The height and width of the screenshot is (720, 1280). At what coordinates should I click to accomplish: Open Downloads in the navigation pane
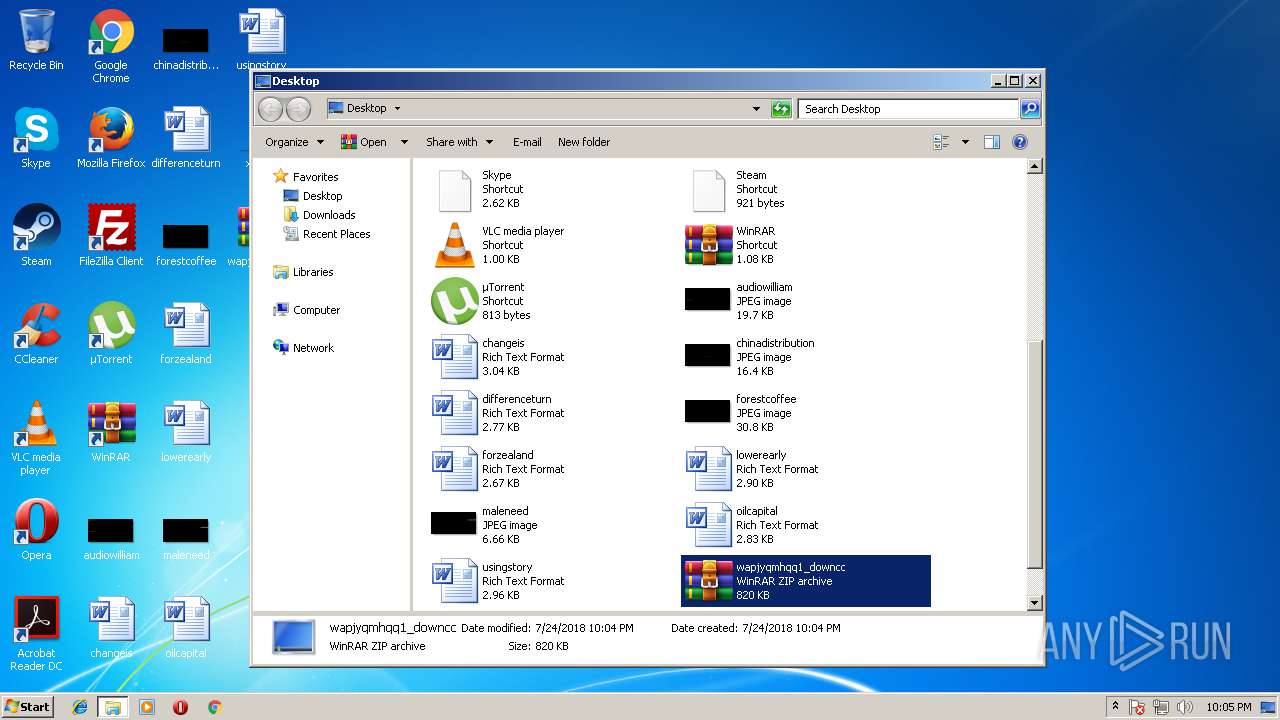[x=319, y=215]
